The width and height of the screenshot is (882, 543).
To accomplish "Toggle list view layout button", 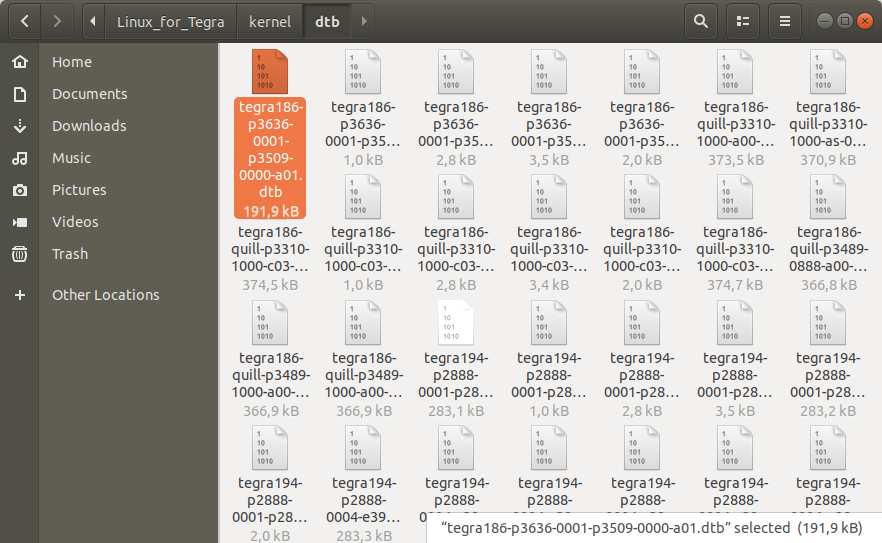I will (742, 21).
